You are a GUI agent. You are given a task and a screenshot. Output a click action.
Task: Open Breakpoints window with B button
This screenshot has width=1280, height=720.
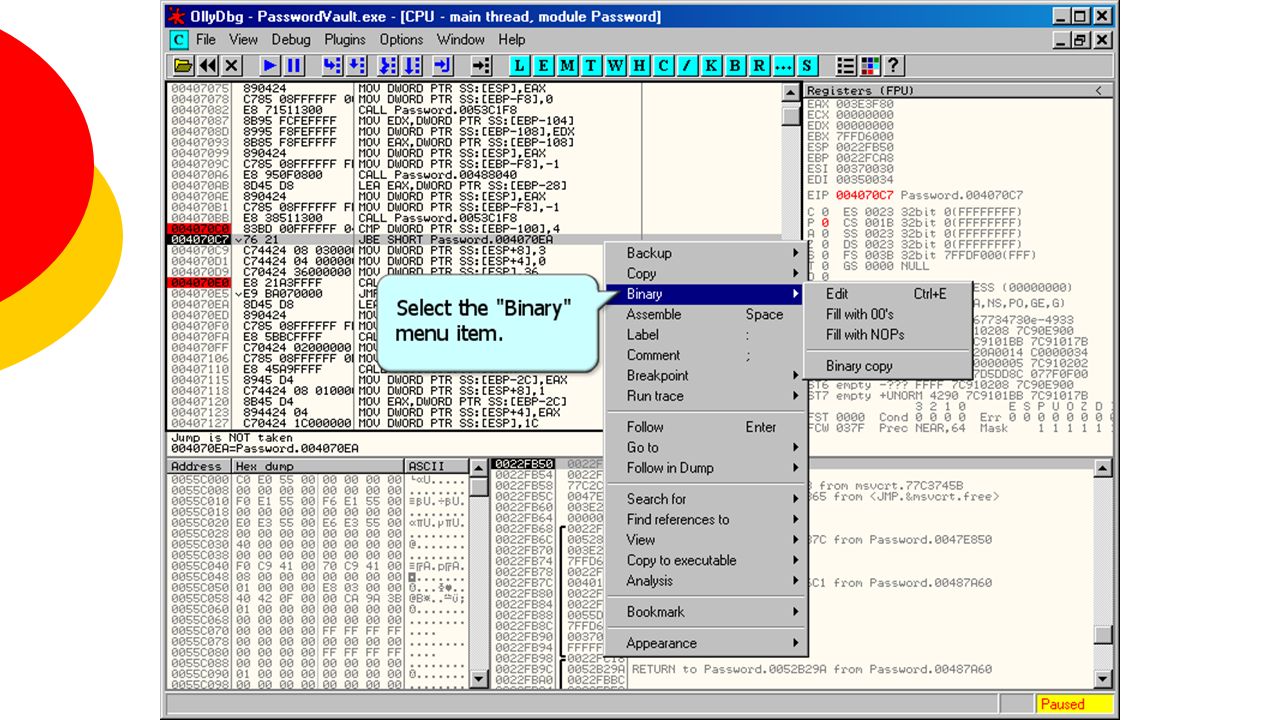click(x=735, y=66)
